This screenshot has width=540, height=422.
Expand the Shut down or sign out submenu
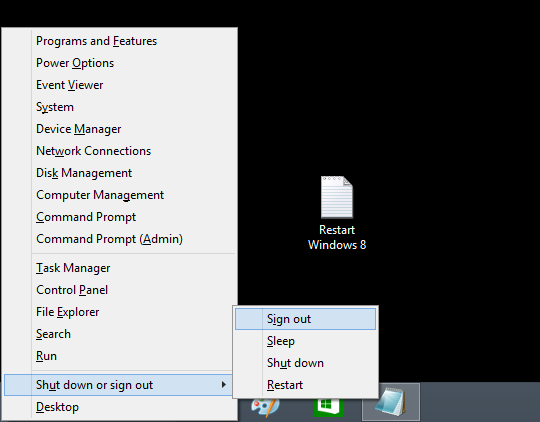[119, 385]
